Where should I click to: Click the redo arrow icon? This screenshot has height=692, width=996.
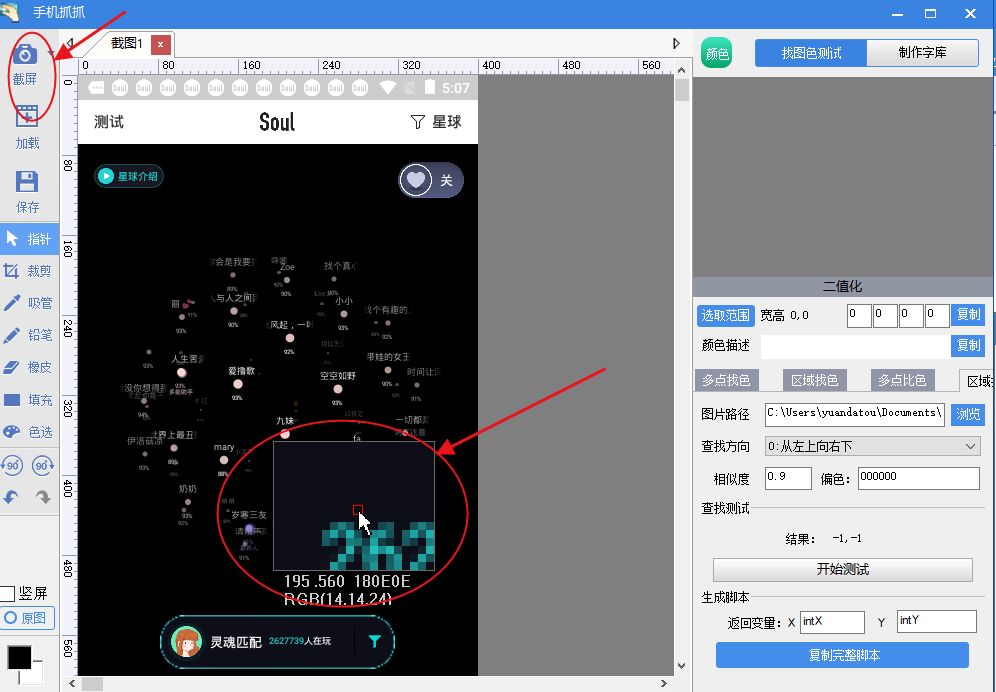(43, 498)
